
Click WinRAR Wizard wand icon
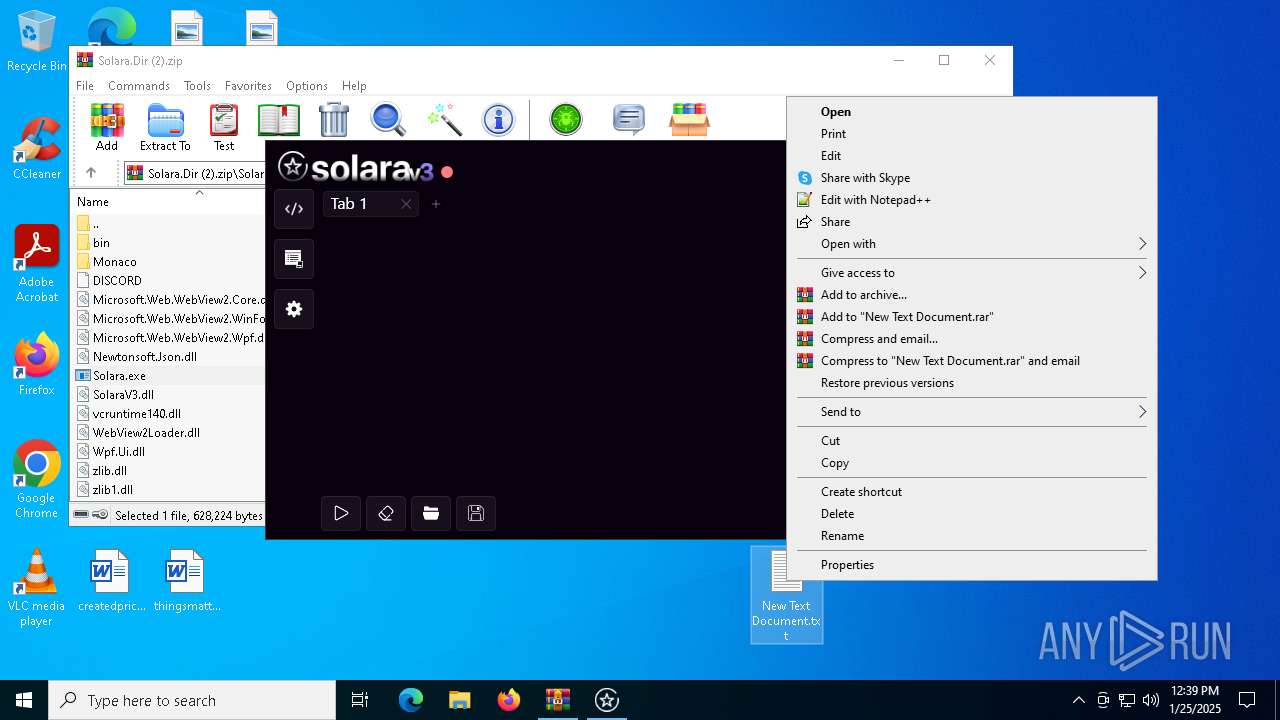[x=443, y=120]
